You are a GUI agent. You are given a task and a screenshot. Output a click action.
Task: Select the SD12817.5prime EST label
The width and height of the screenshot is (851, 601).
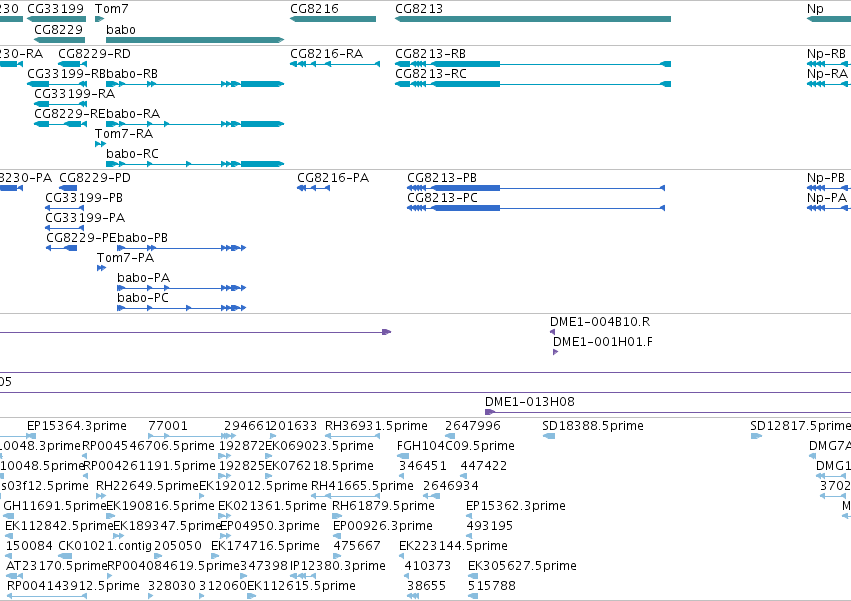[x=801, y=426]
